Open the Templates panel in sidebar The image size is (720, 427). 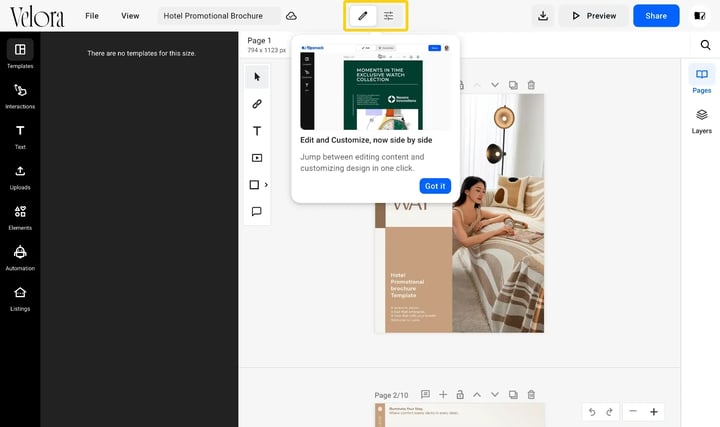point(20,54)
